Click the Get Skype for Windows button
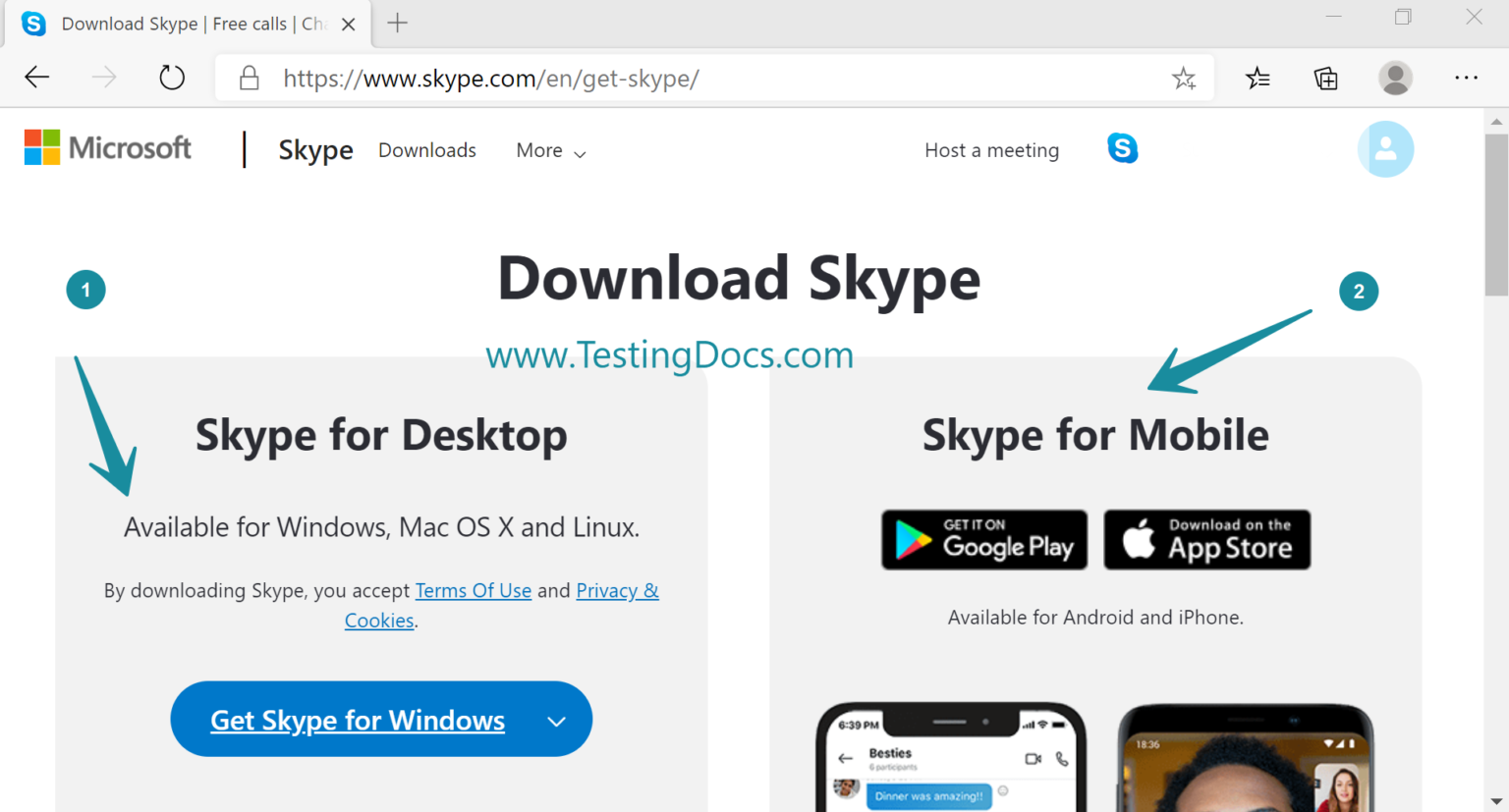 tap(358, 719)
